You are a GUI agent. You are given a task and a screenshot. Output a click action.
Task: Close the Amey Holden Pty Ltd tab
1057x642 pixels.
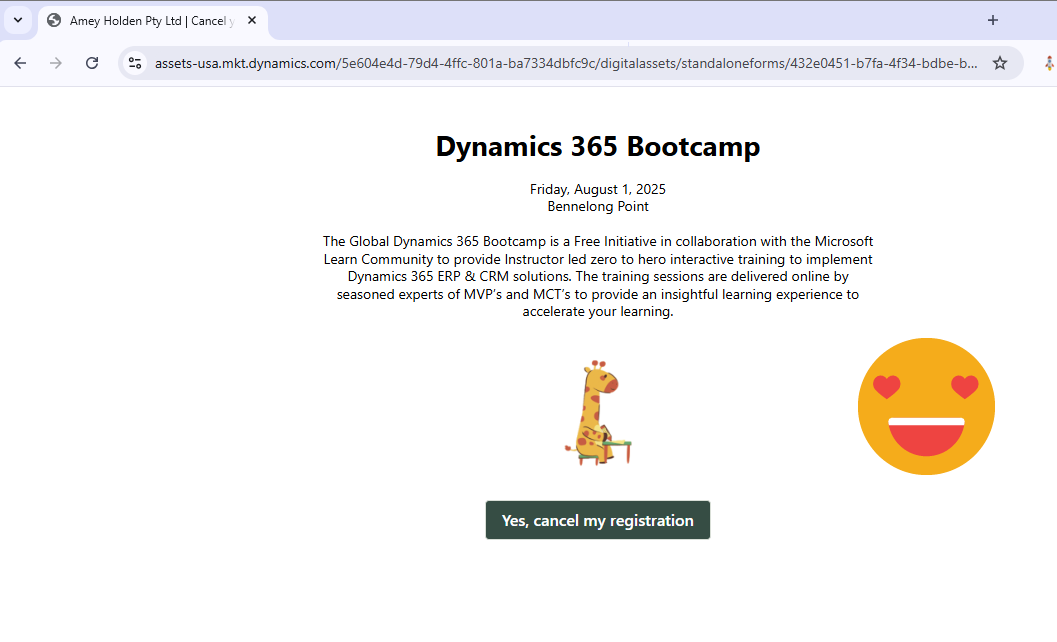[x=251, y=20]
